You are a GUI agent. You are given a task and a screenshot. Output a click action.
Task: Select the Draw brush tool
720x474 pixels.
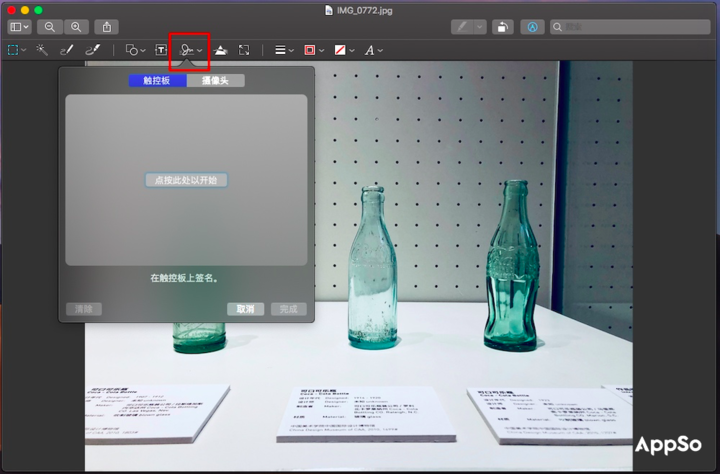tap(93, 49)
